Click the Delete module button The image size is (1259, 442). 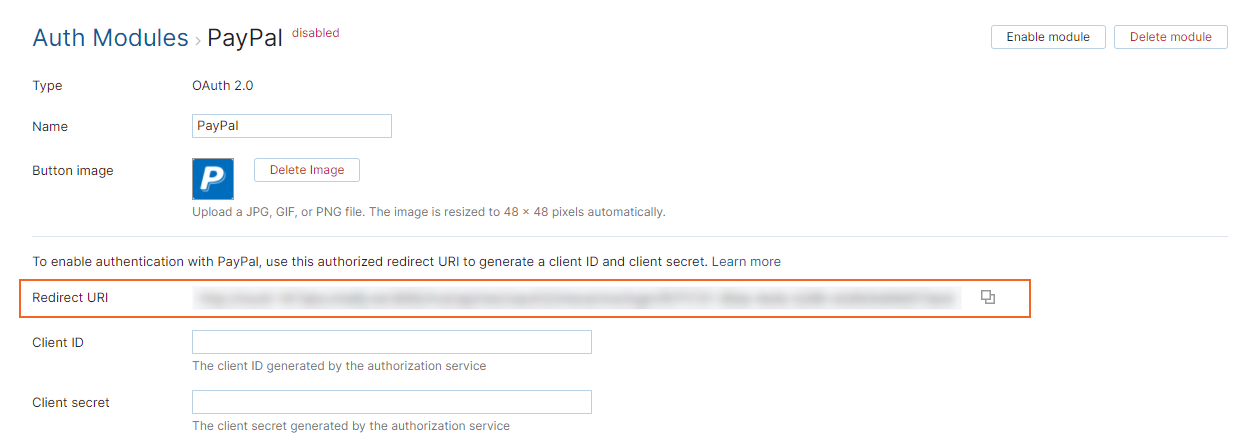pos(1170,37)
